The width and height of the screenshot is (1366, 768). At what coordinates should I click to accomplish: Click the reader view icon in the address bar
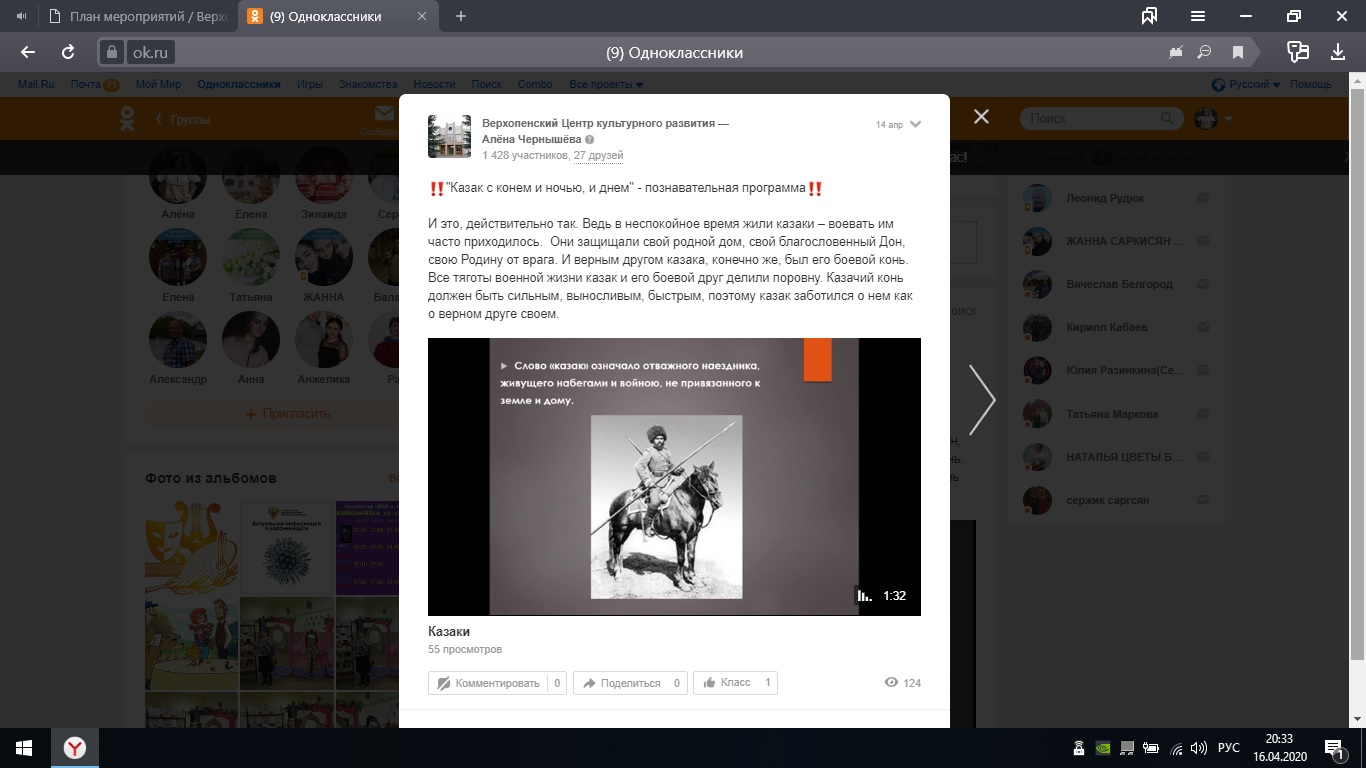(1177, 52)
